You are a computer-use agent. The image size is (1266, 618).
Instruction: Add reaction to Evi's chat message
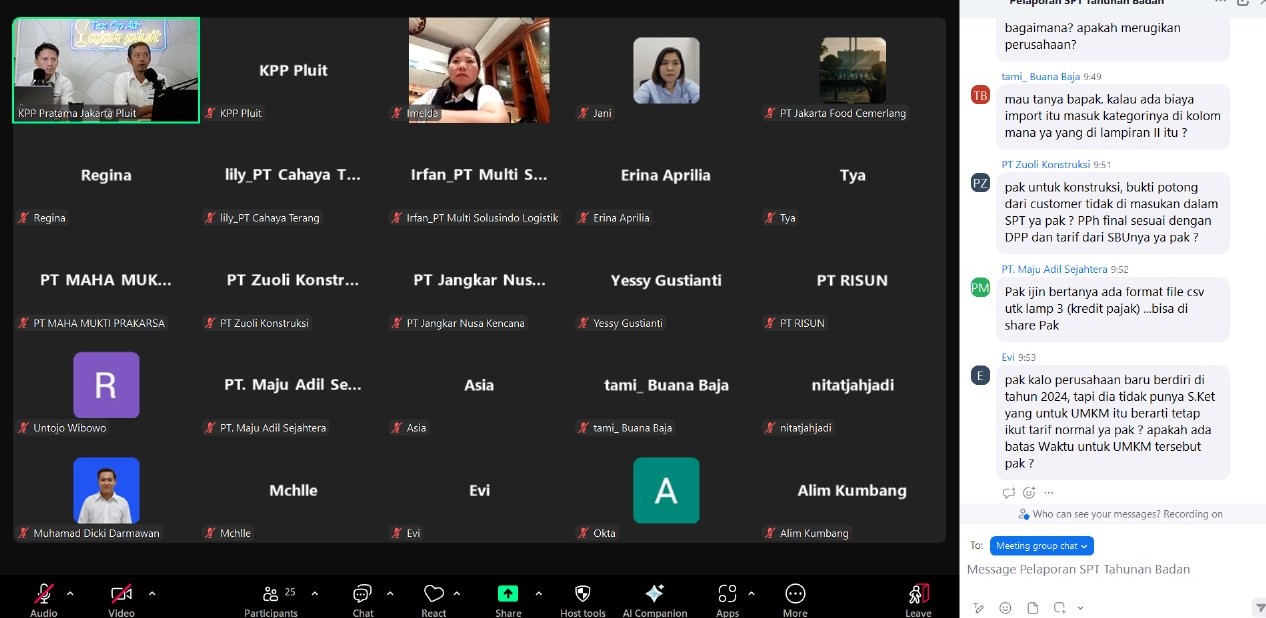[x=1028, y=492]
